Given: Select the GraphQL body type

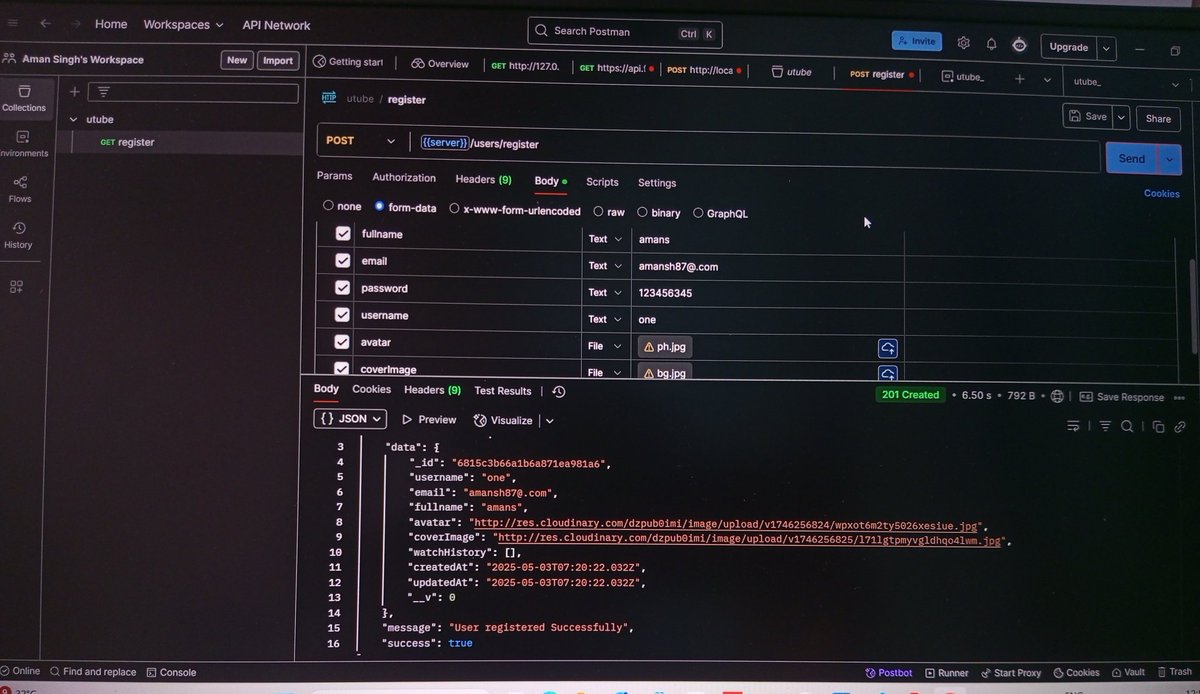Looking at the screenshot, I should pos(697,213).
